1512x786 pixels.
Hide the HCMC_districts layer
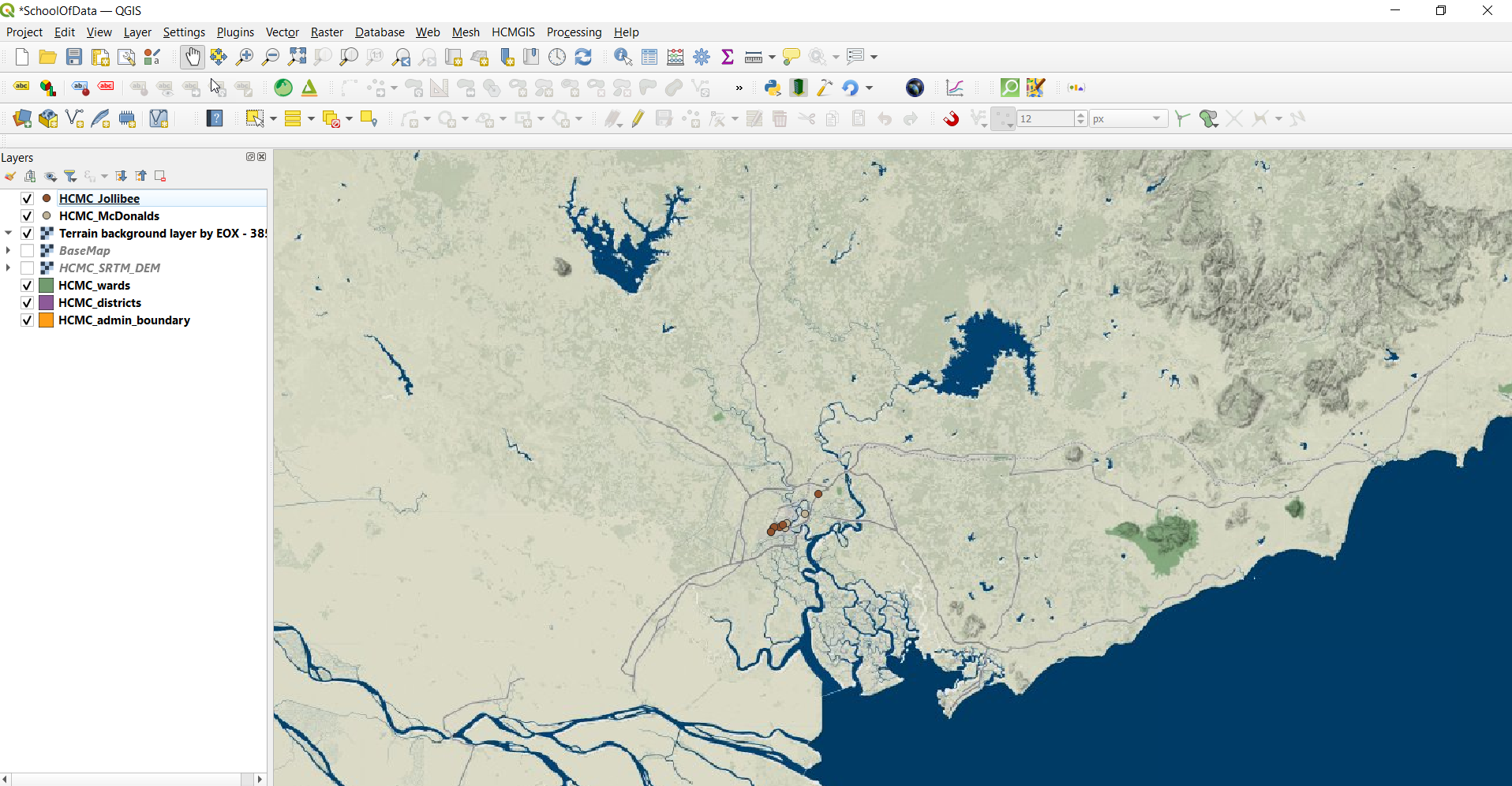click(28, 303)
